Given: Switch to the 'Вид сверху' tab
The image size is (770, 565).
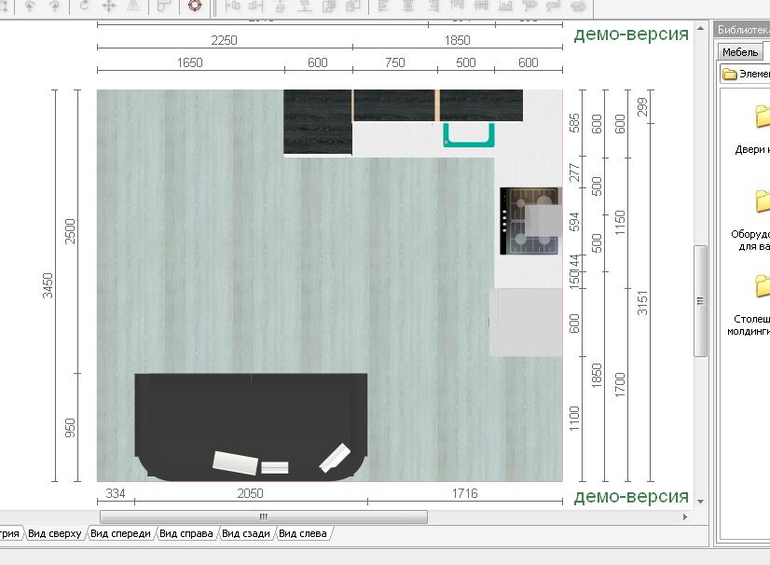Looking at the screenshot, I should pos(54,534).
